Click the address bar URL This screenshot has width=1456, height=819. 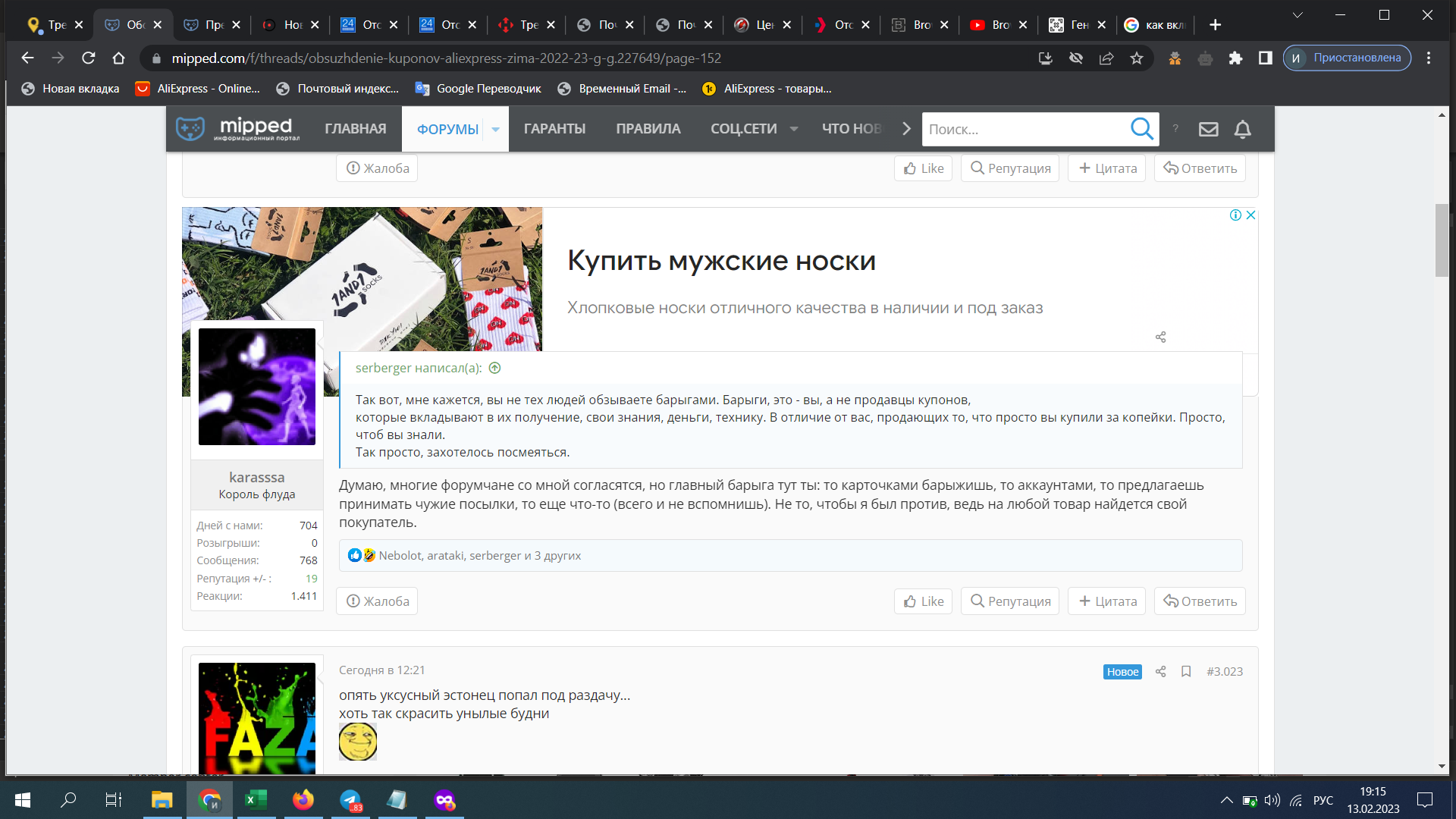(x=446, y=58)
